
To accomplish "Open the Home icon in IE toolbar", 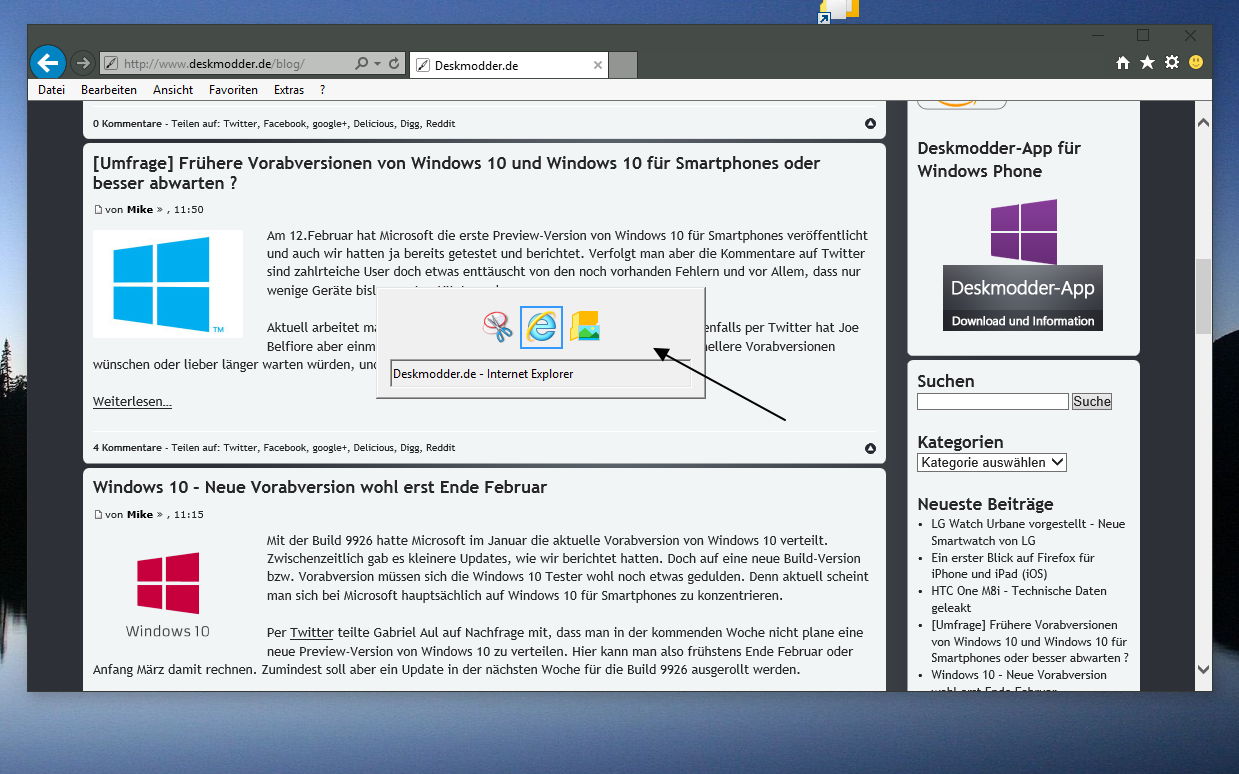I will 1122,63.
